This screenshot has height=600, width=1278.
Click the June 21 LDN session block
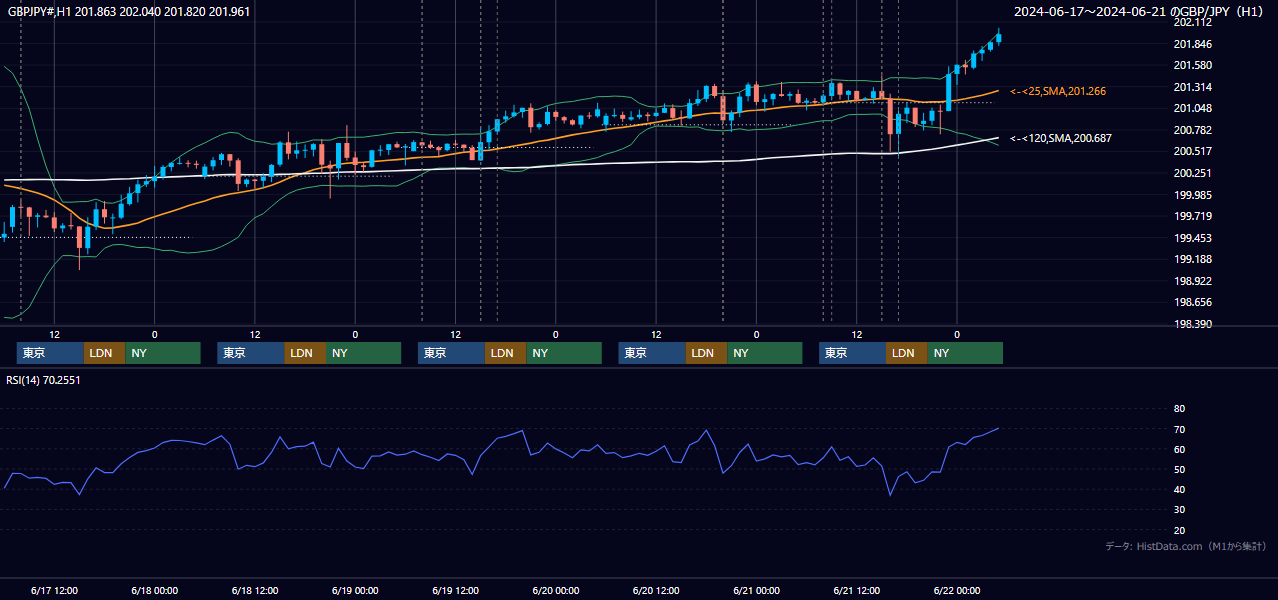tap(907, 353)
